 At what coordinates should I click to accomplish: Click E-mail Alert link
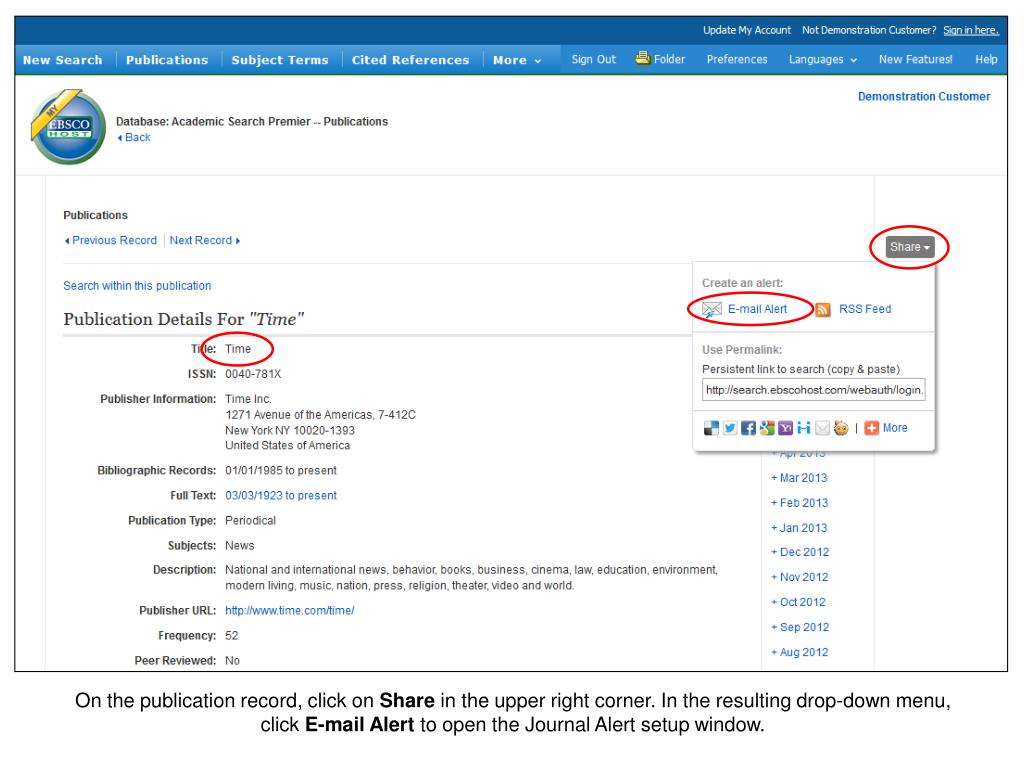(x=758, y=310)
